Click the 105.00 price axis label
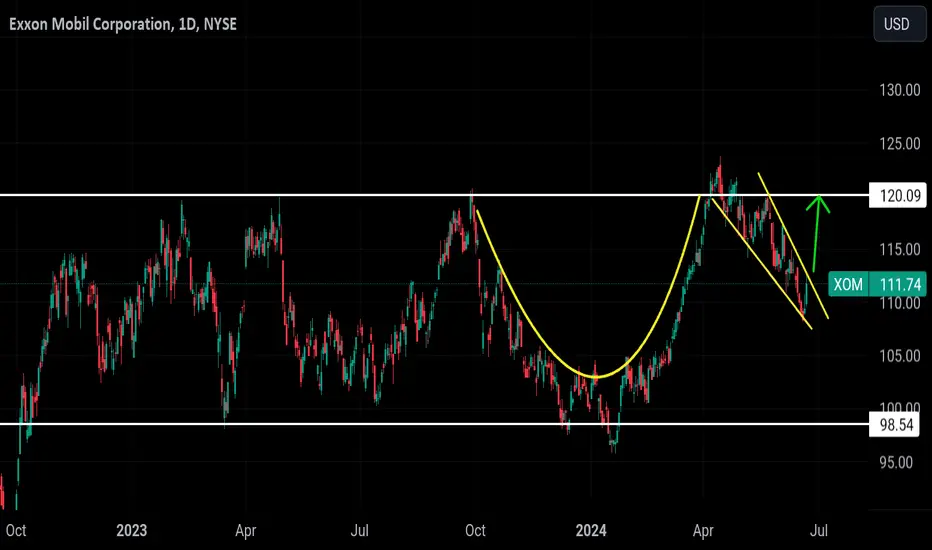The image size is (932, 550). point(899,356)
